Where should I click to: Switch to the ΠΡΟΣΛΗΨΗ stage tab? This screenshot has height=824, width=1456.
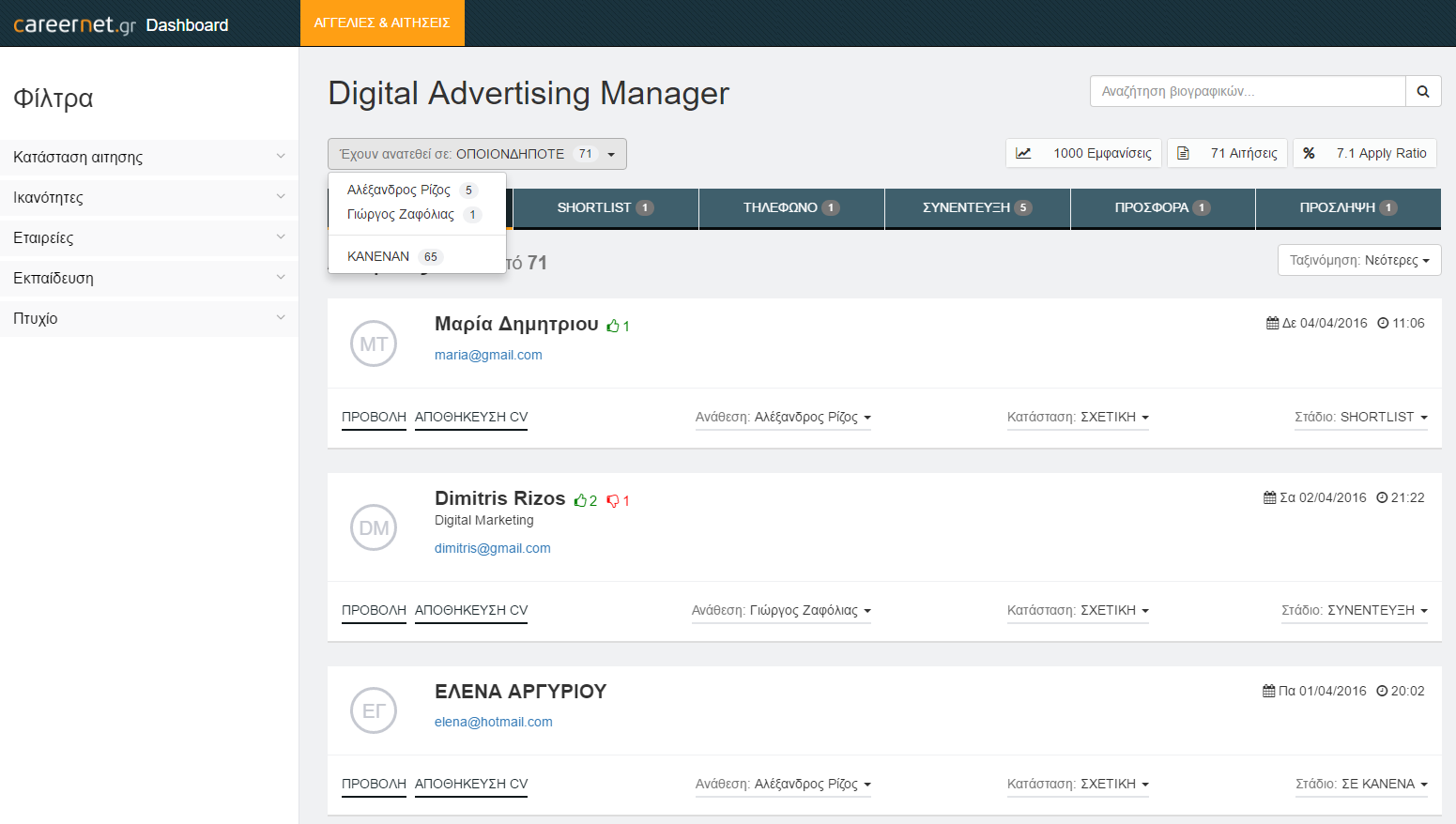click(1348, 208)
